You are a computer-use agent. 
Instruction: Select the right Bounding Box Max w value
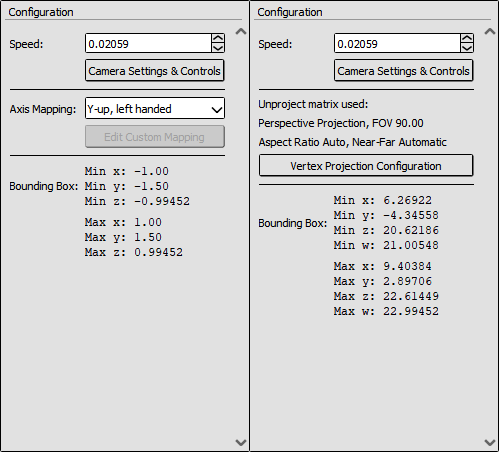411,311
